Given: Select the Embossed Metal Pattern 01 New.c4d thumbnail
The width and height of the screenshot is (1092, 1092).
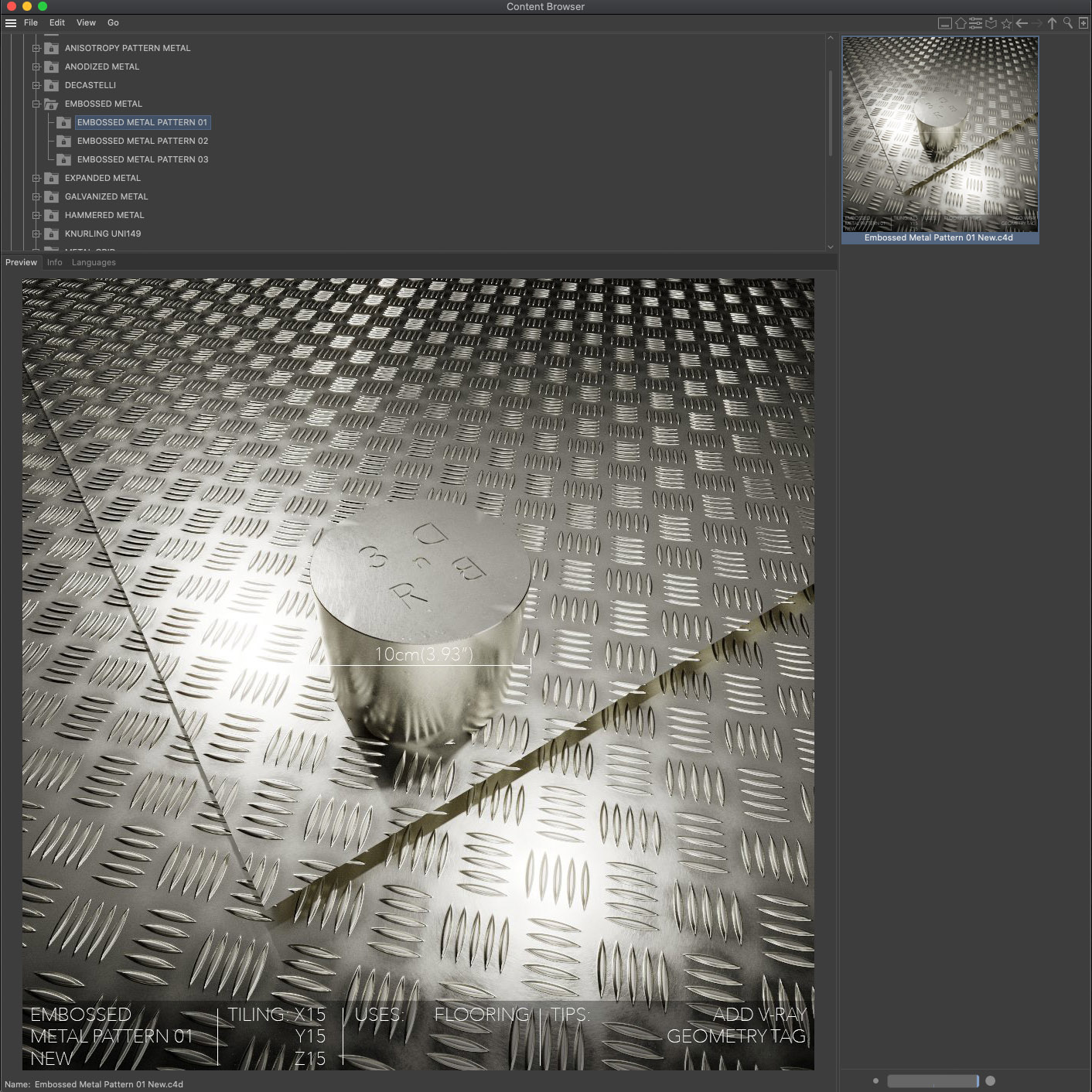Looking at the screenshot, I should tap(940, 140).
